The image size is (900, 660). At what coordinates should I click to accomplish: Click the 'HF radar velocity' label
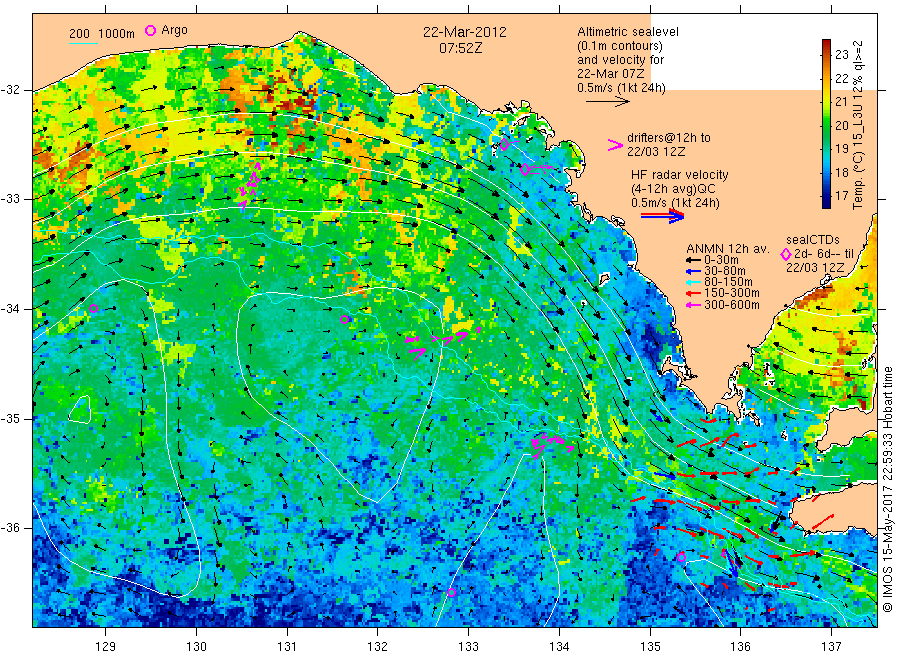coord(680,174)
